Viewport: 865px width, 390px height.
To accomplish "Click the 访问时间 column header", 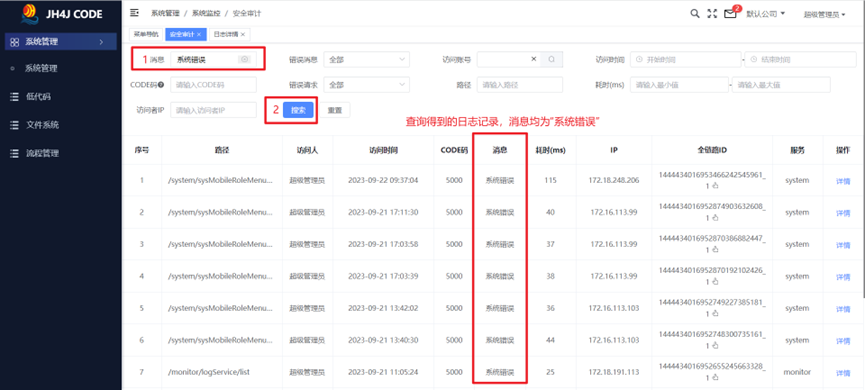I will 384,149.
